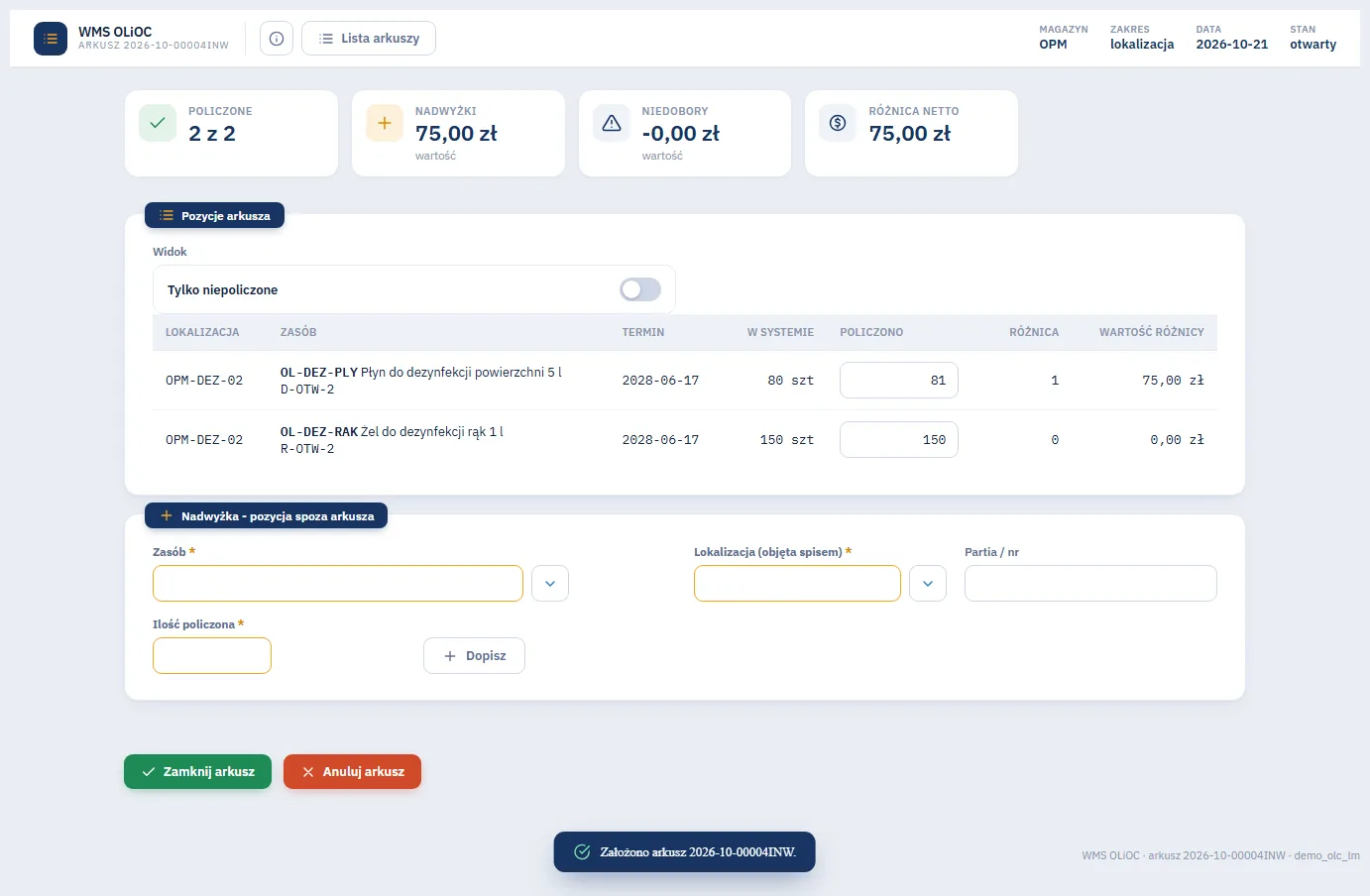Click the check icon in the toast notification
The height and width of the screenshot is (896, 1370).
[583, 852]
